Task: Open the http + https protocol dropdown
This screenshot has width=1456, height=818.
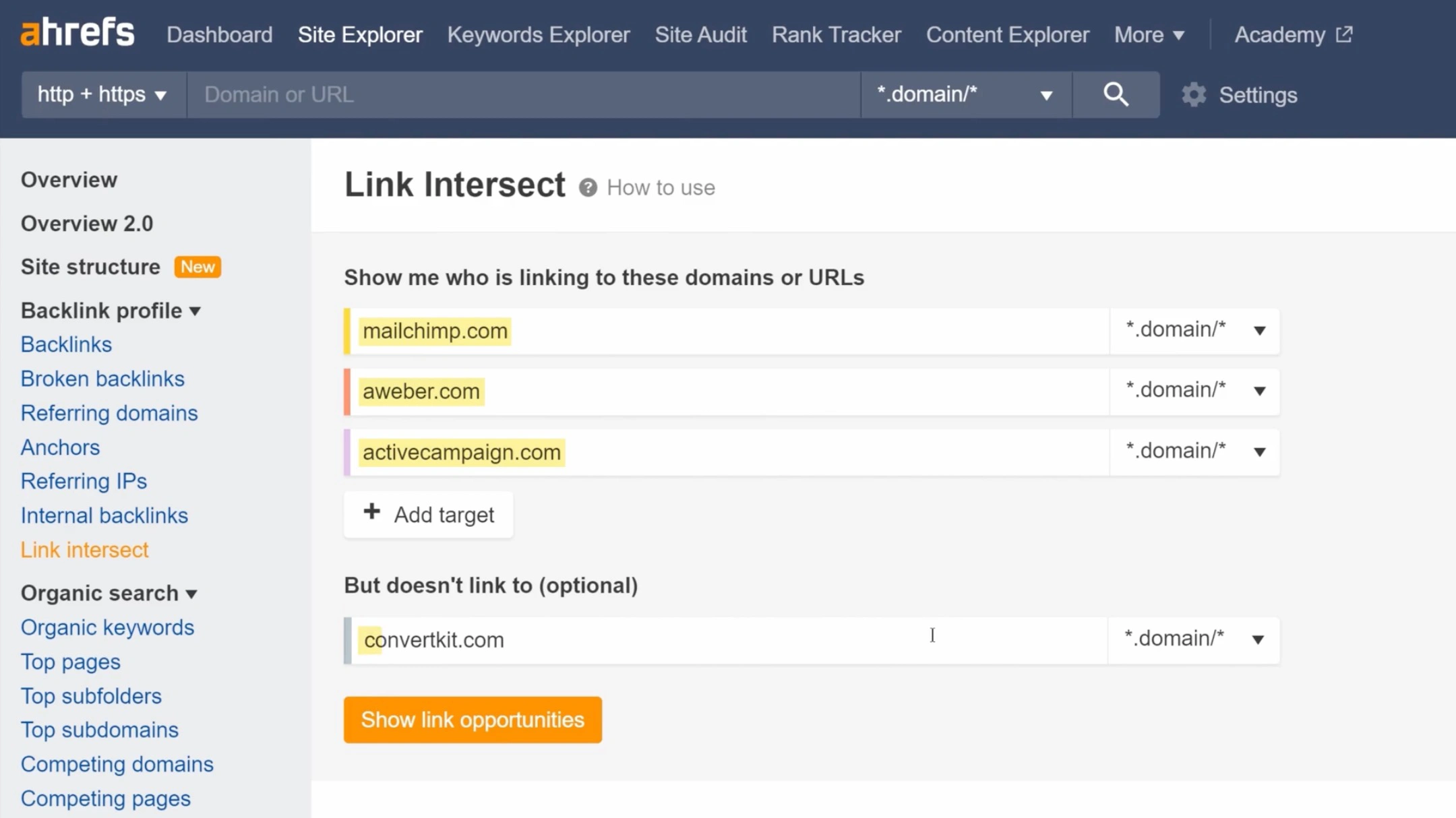Action: coord(103,94)
